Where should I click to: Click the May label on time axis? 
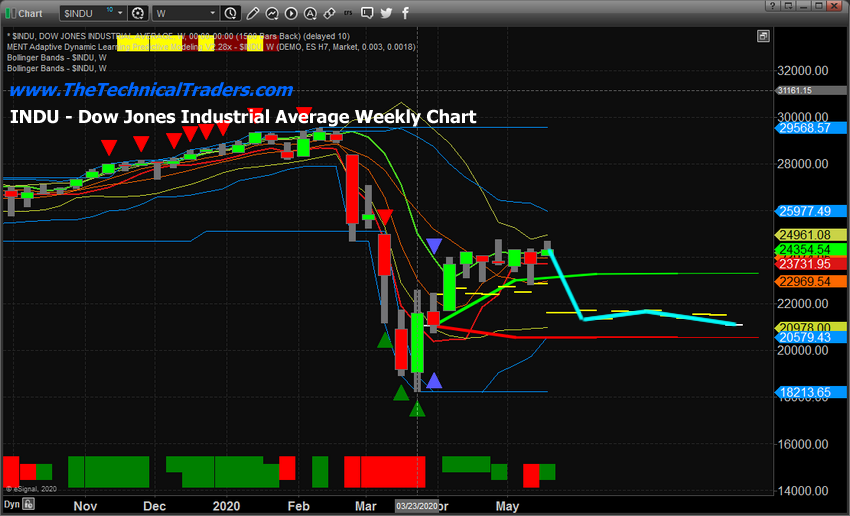(x=507, y=506)
